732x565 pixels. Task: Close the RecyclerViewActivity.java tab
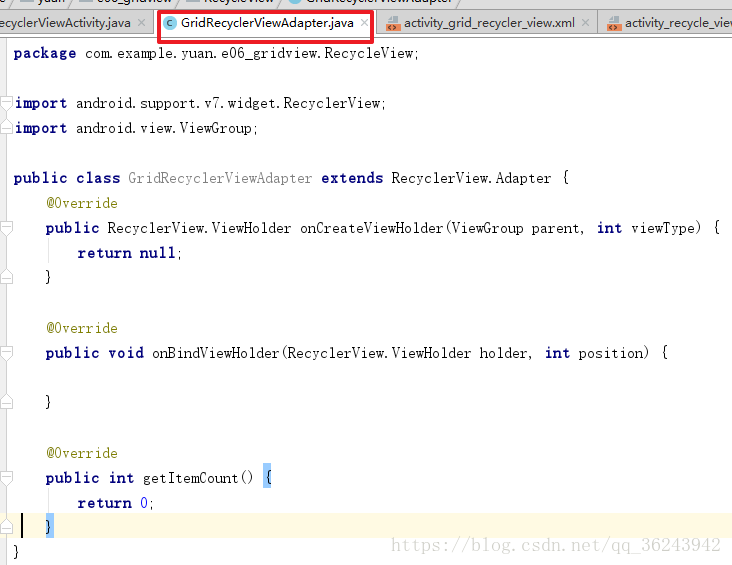pos(141,22)
